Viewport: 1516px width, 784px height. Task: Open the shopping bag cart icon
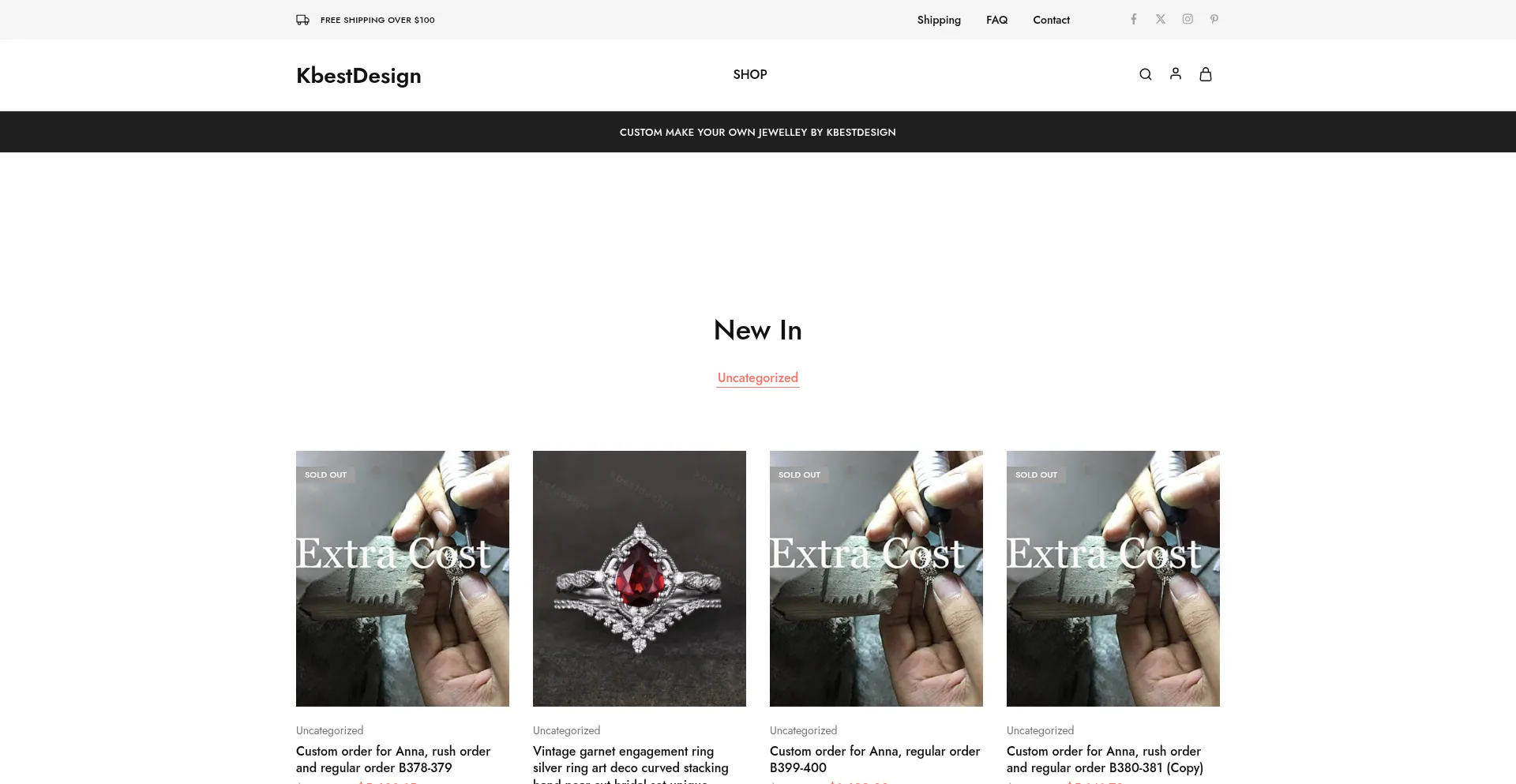1206,74
